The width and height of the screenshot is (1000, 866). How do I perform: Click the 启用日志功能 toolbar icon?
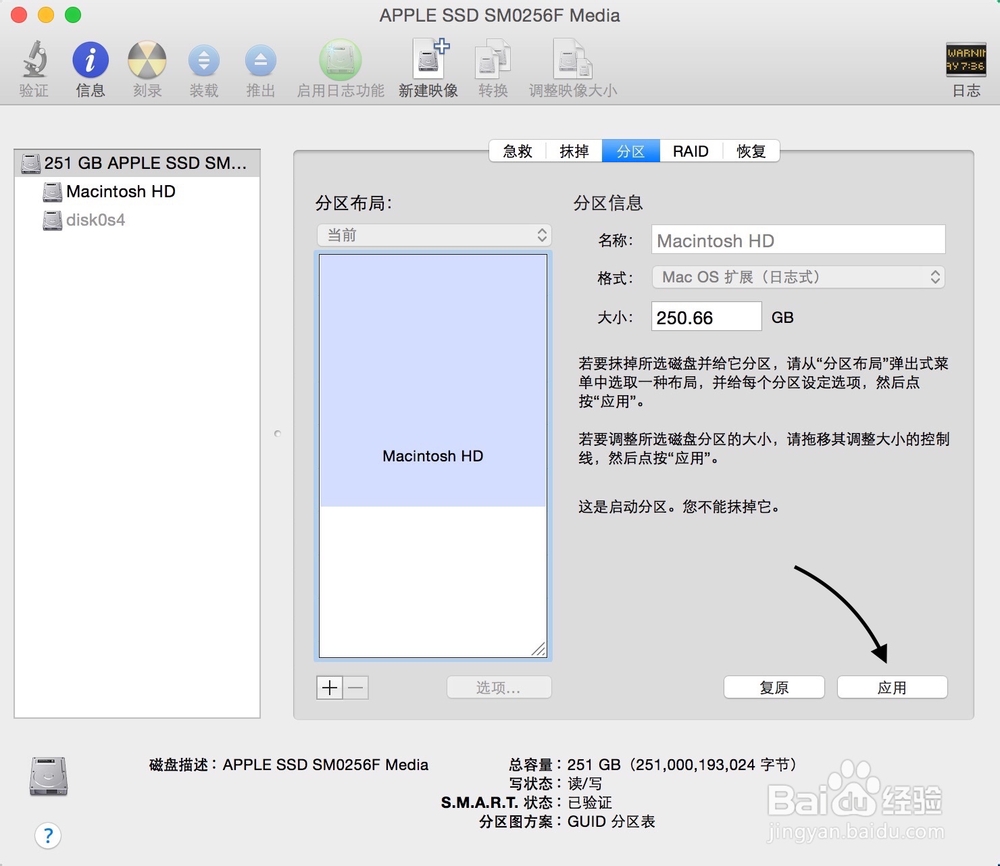point(340,62)
